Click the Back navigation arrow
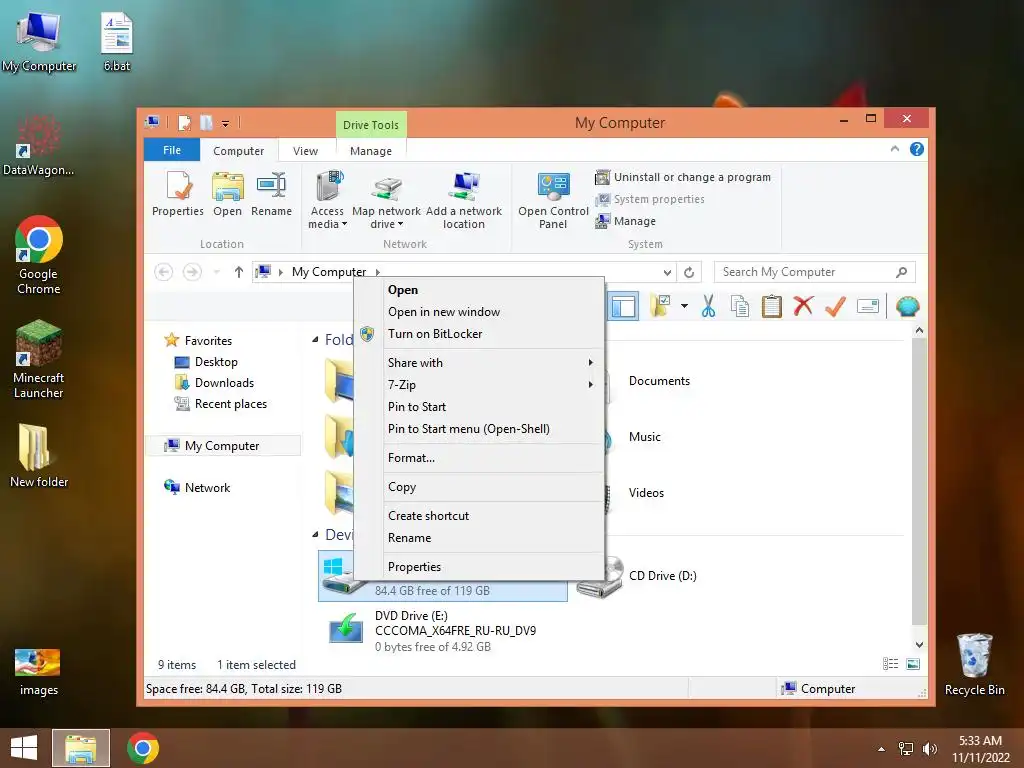Screen dimensions: 1024x768 pos(163,272)
